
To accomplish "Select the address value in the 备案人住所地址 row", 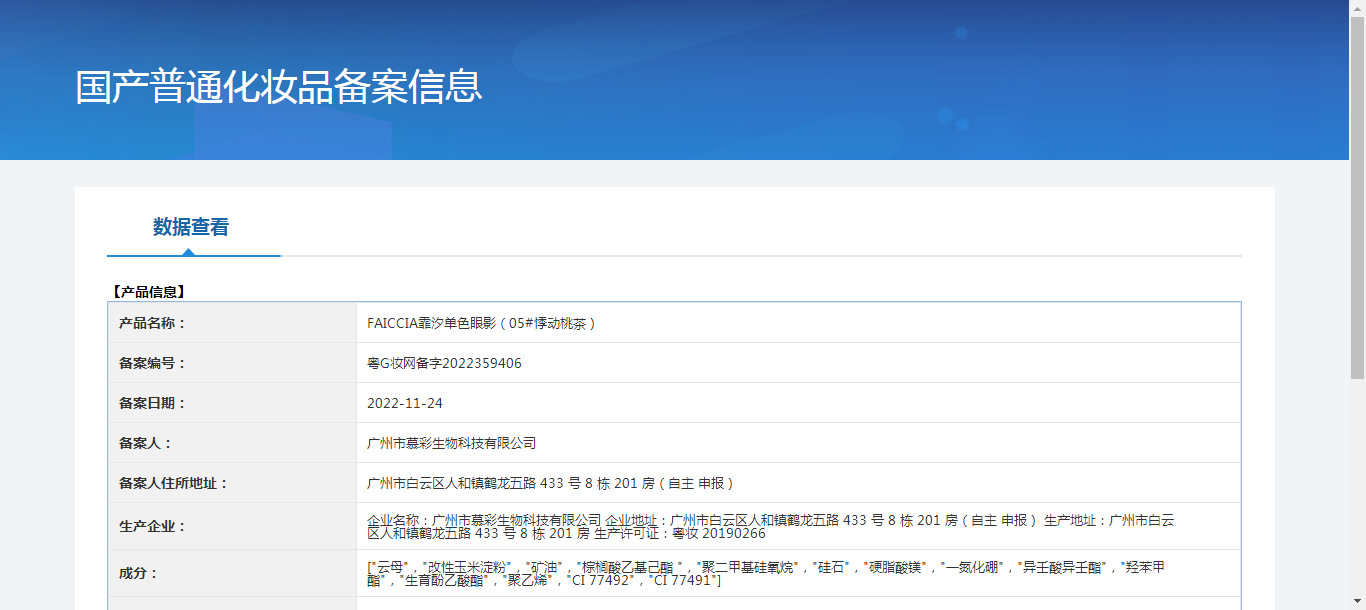I will (553, 483).
